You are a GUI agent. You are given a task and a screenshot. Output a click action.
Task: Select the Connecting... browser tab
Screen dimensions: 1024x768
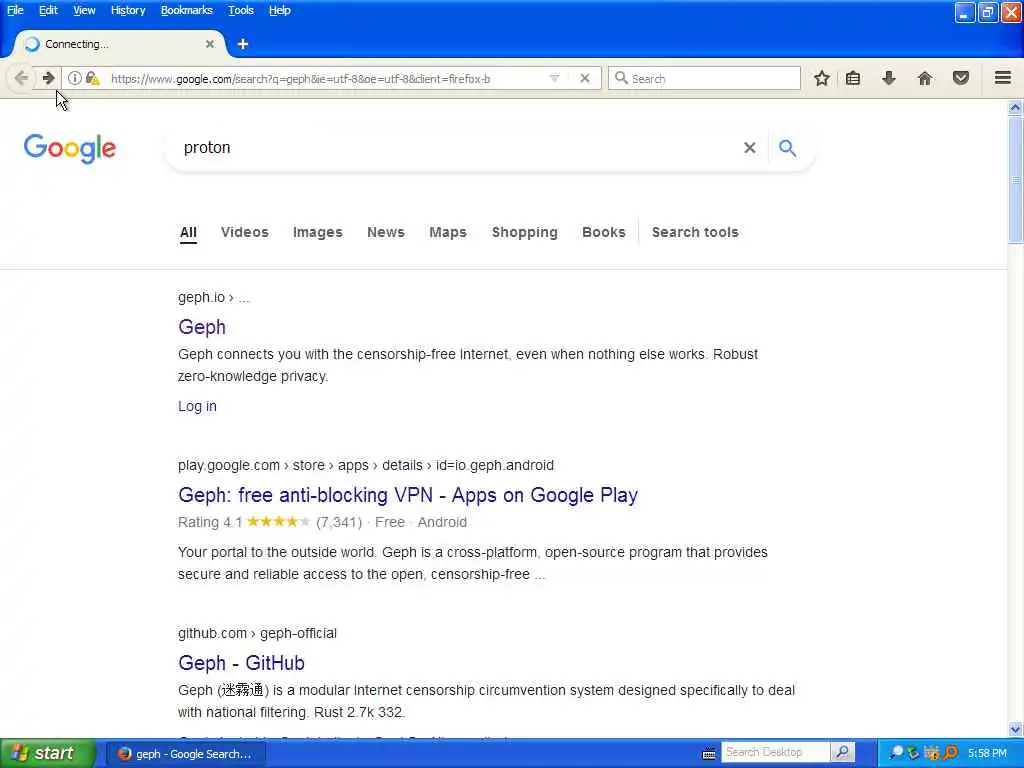[x=120, y=44]
